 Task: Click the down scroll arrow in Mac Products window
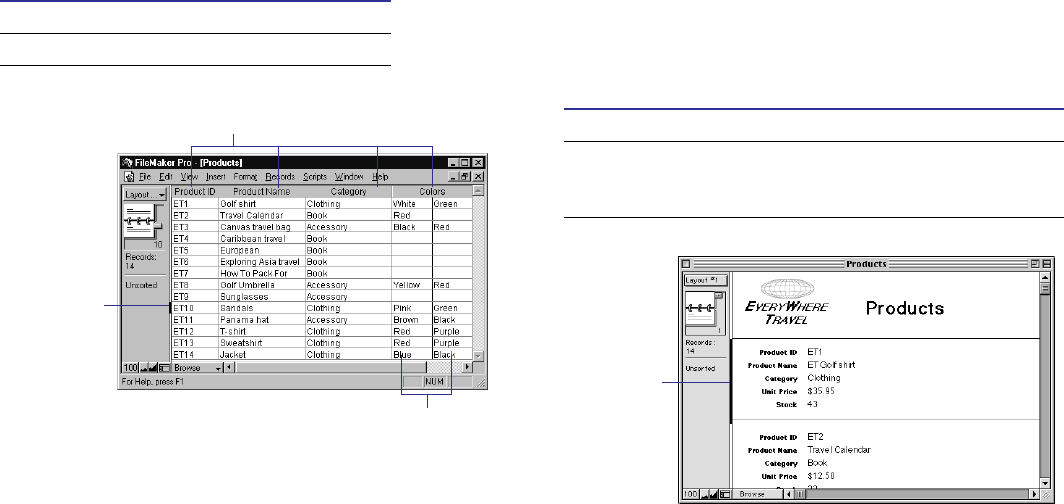click(1045, 483)
